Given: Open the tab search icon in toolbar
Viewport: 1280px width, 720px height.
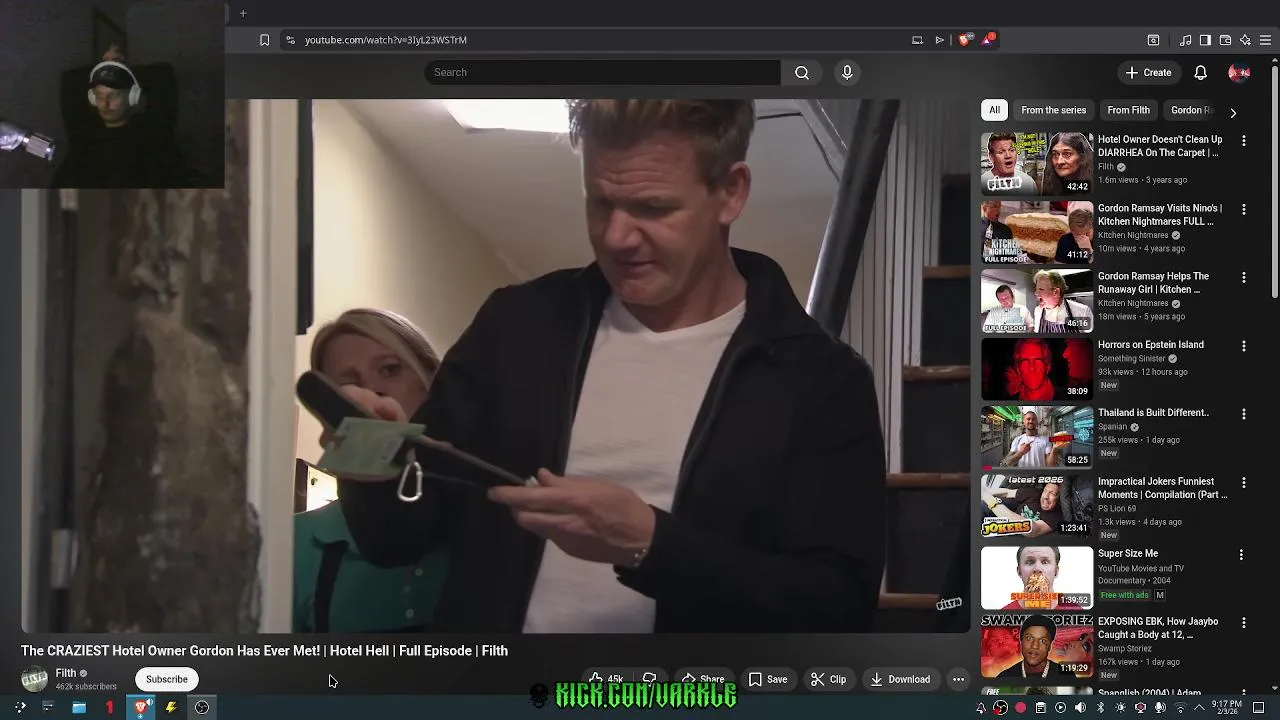Looking at the screenshot, I should click(x=1153, y=40).
